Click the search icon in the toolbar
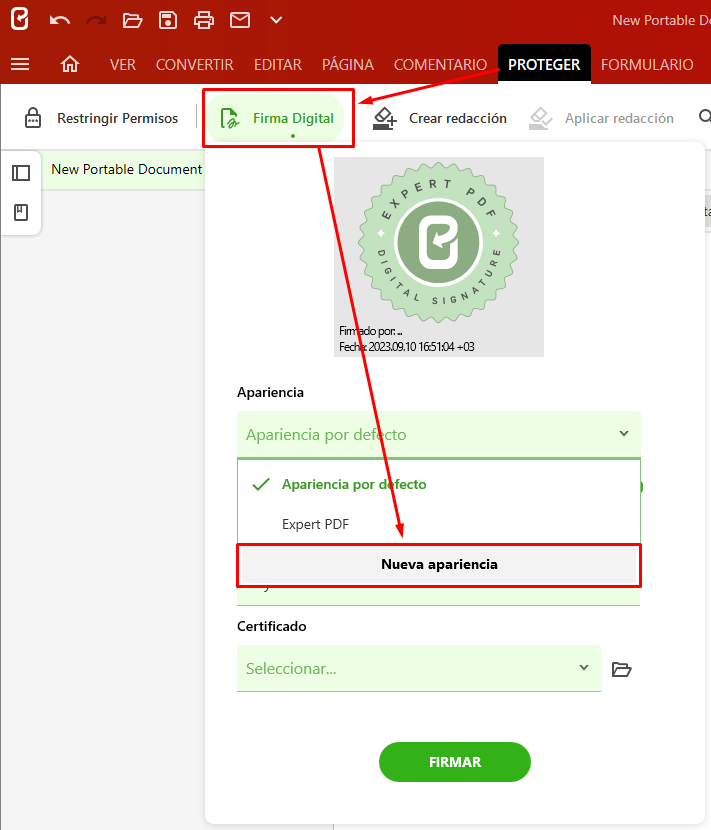 (705, 116)
